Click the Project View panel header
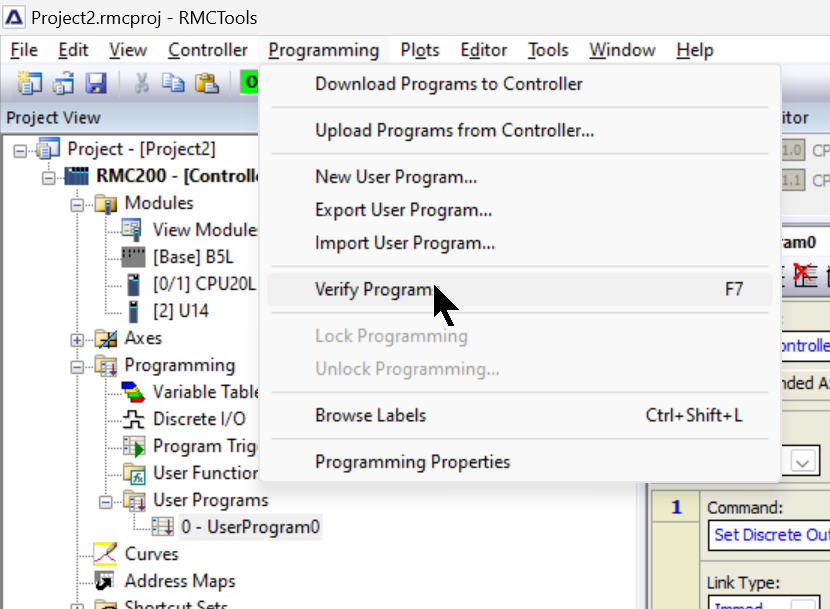The height and width of the screenshot is (609, 830). tap(130, 118)
